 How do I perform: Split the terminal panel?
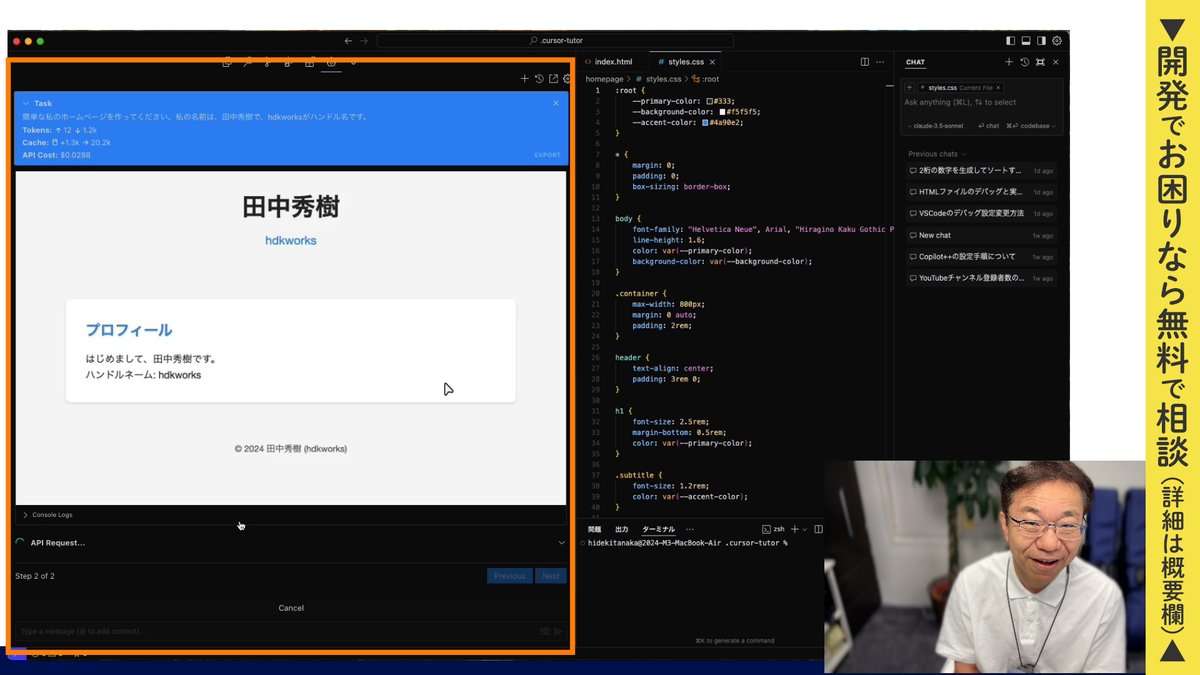pos(819,529)
